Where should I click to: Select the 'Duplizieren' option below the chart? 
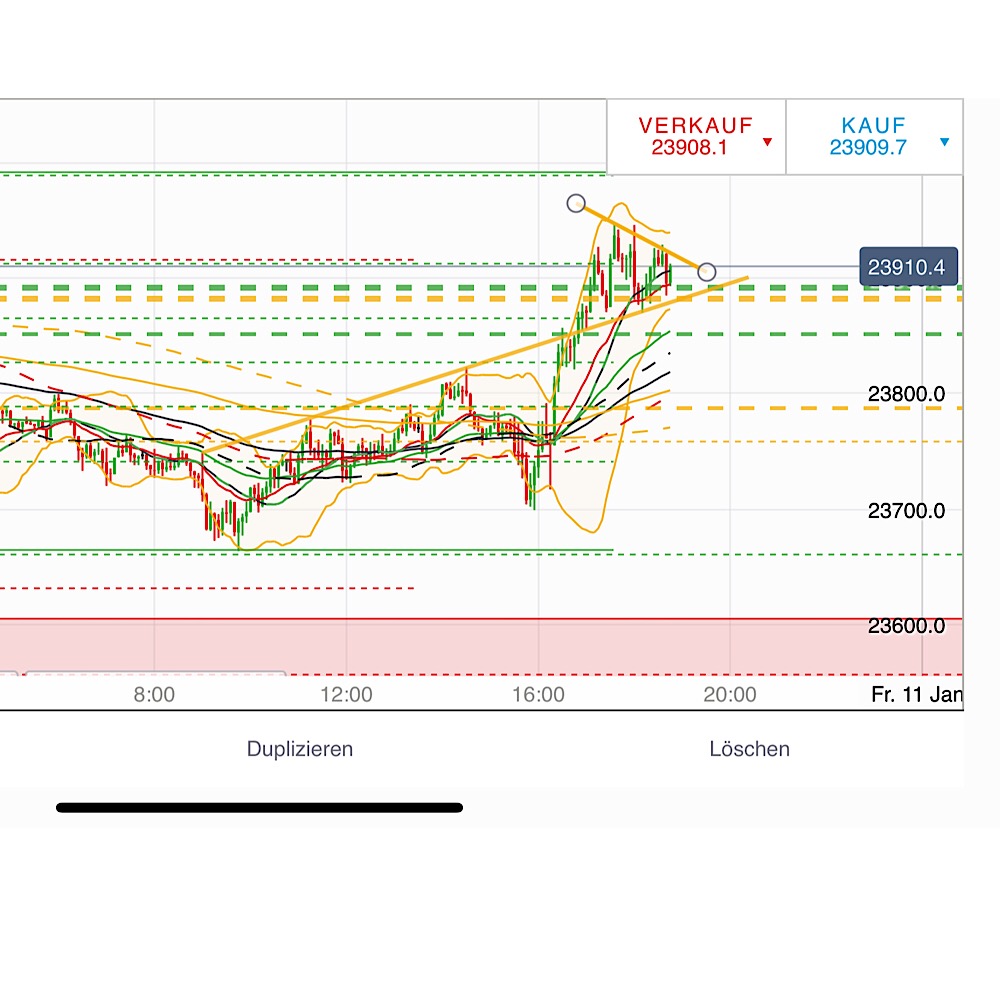point(299,748)
